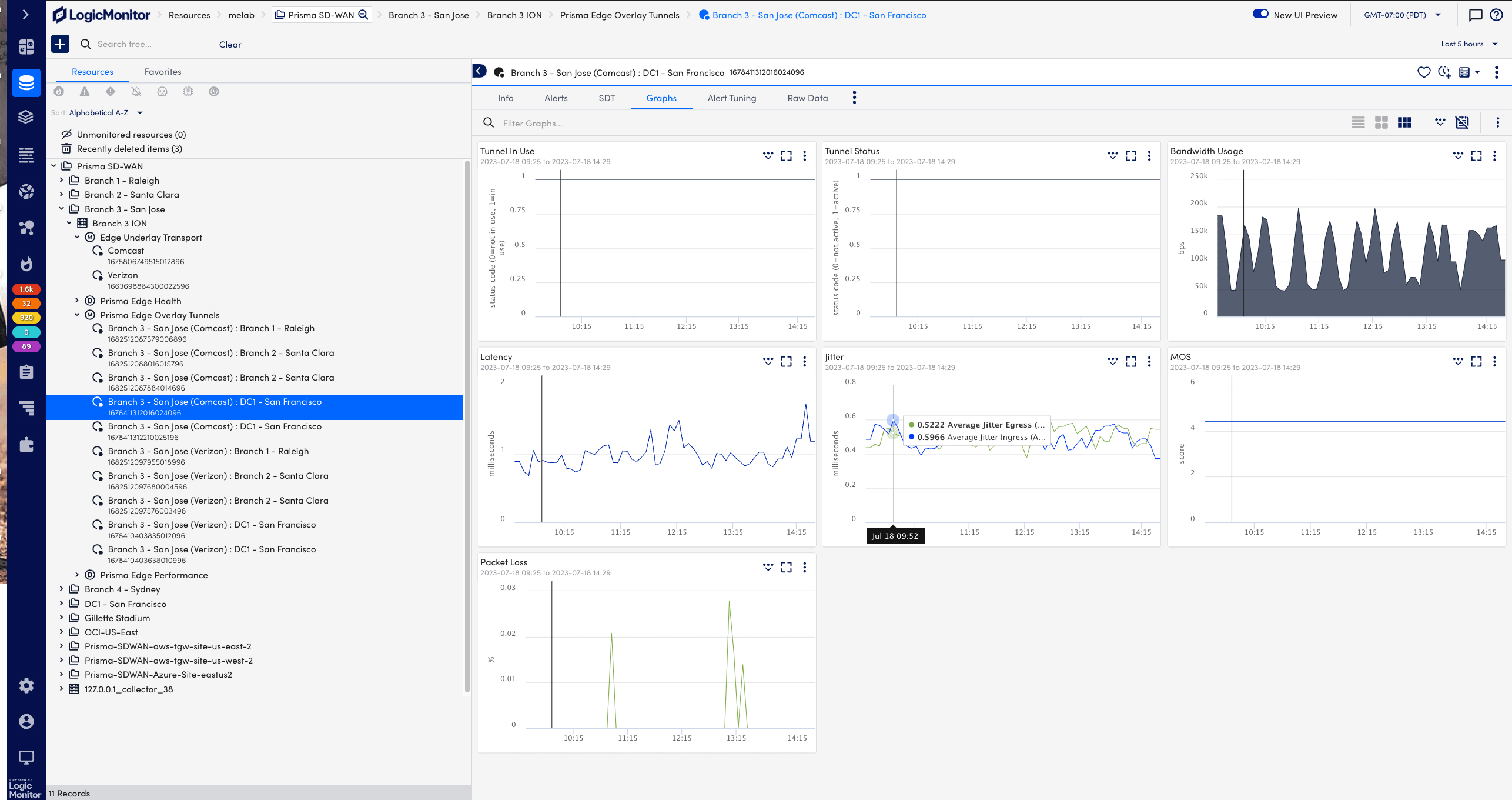This screenshot has height=800, width=1512.
Task: Toggle the clock filter in tree toolbar
Action: coord(214,92)
